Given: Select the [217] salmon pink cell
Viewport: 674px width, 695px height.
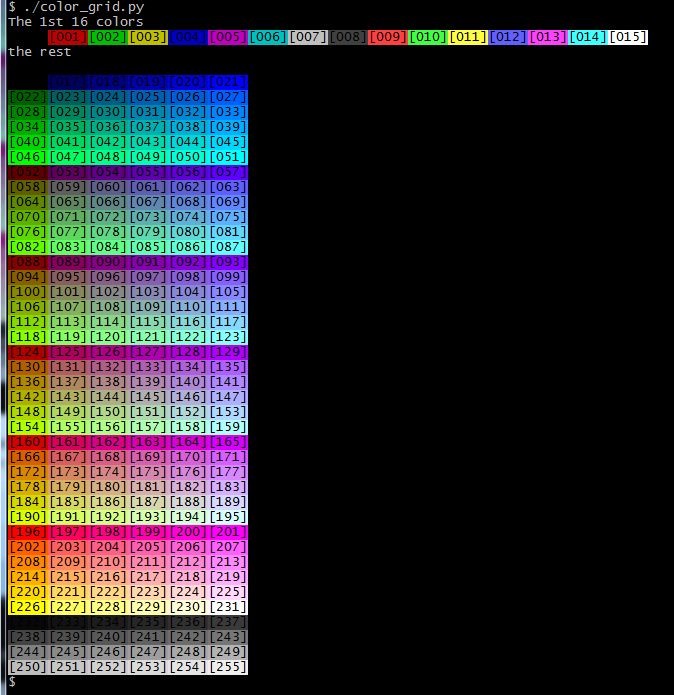Looking at the screenshot, I should pyautogui.click(x=148, y=577).
